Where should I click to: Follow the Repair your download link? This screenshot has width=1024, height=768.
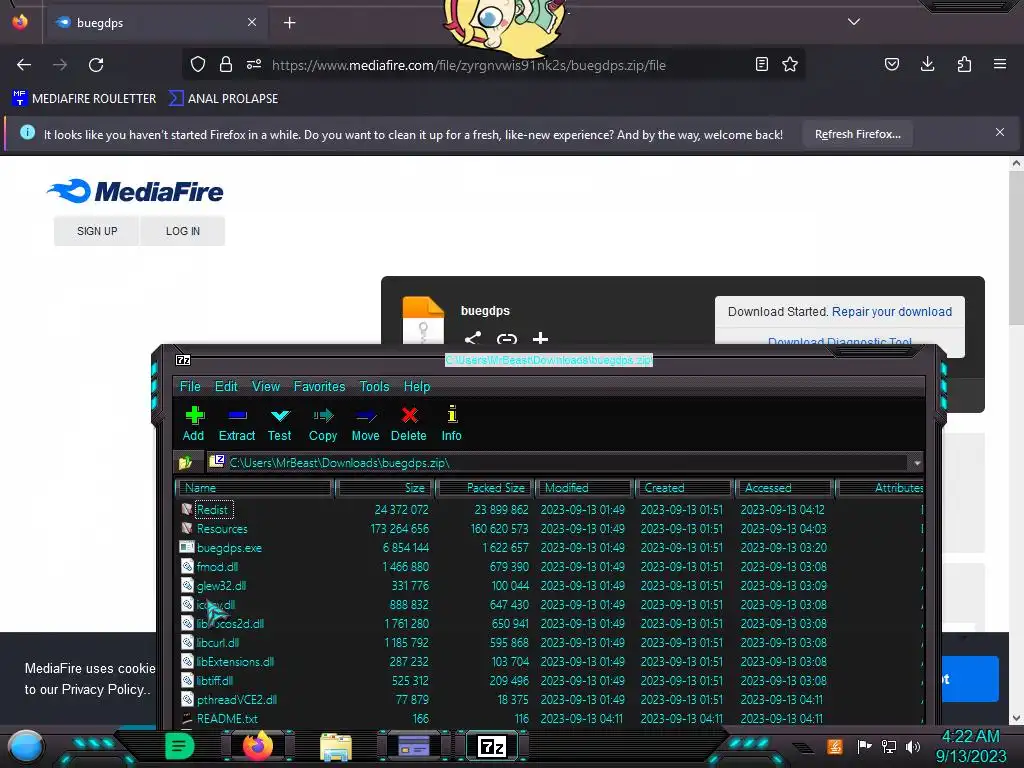tap(891, 312)
